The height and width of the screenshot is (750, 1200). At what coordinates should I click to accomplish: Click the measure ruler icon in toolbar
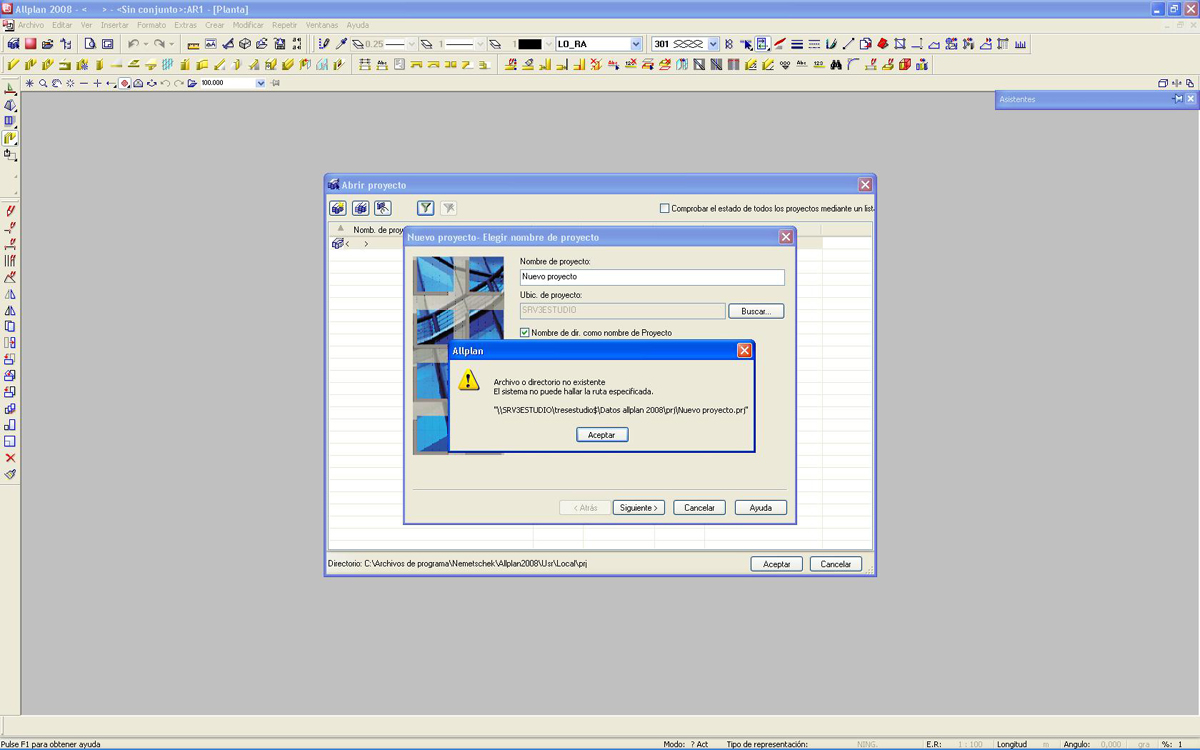193,44
